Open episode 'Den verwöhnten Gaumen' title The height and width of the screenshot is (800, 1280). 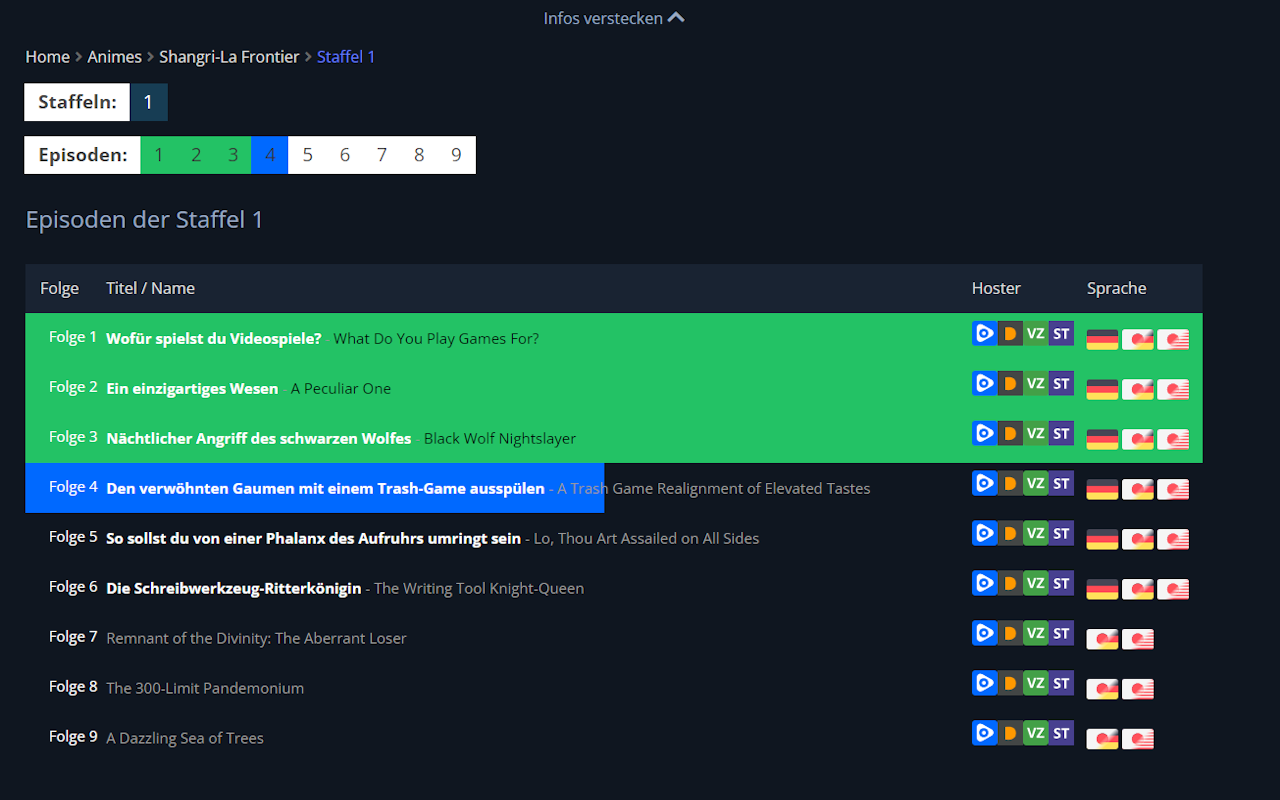pyautogui.click(x=325, y=487)
